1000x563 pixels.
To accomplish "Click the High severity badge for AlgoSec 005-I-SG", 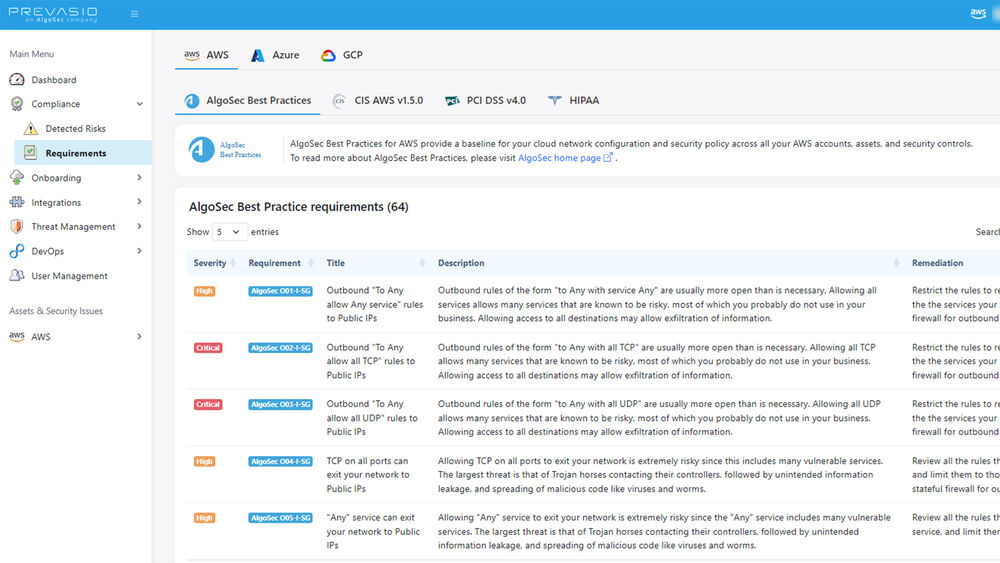I will click(205, 518).
